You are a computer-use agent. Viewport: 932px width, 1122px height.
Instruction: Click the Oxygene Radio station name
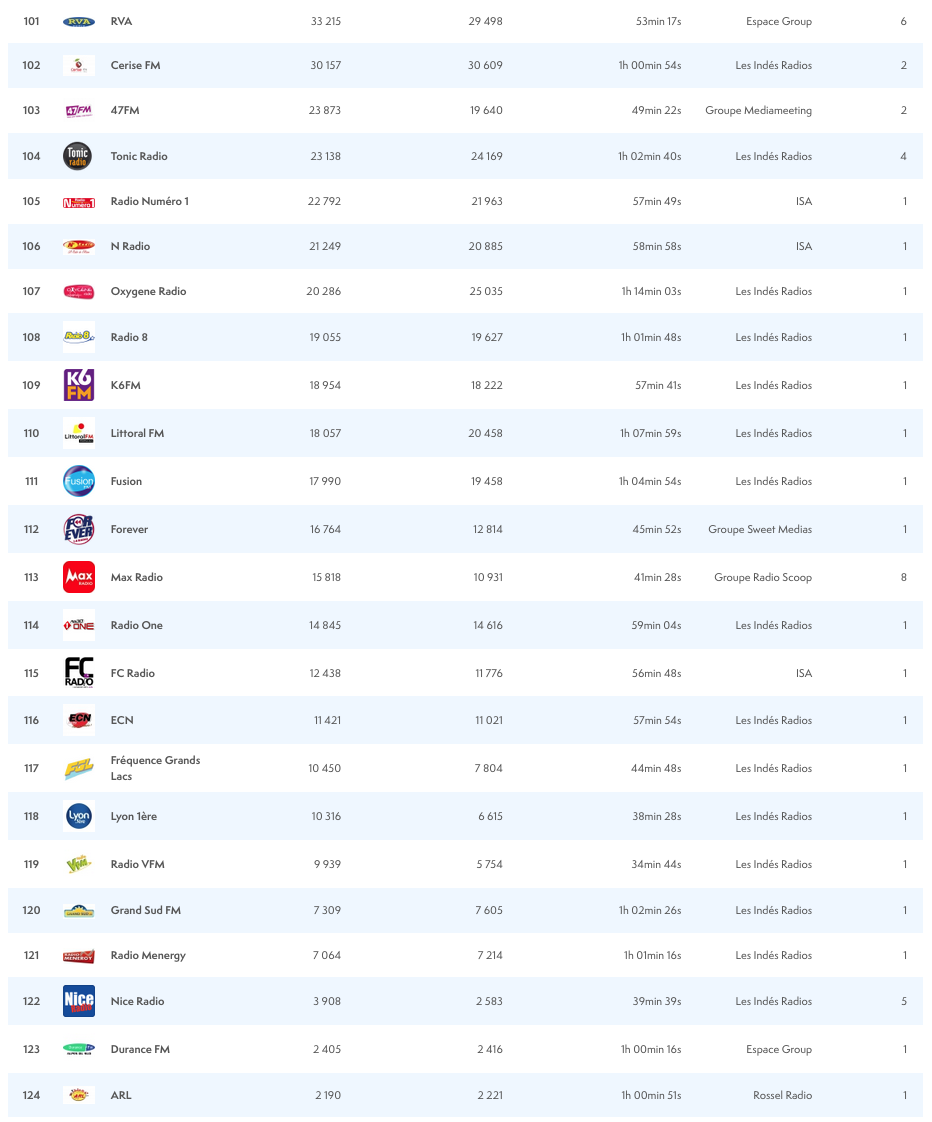click(x=148, y=292)
